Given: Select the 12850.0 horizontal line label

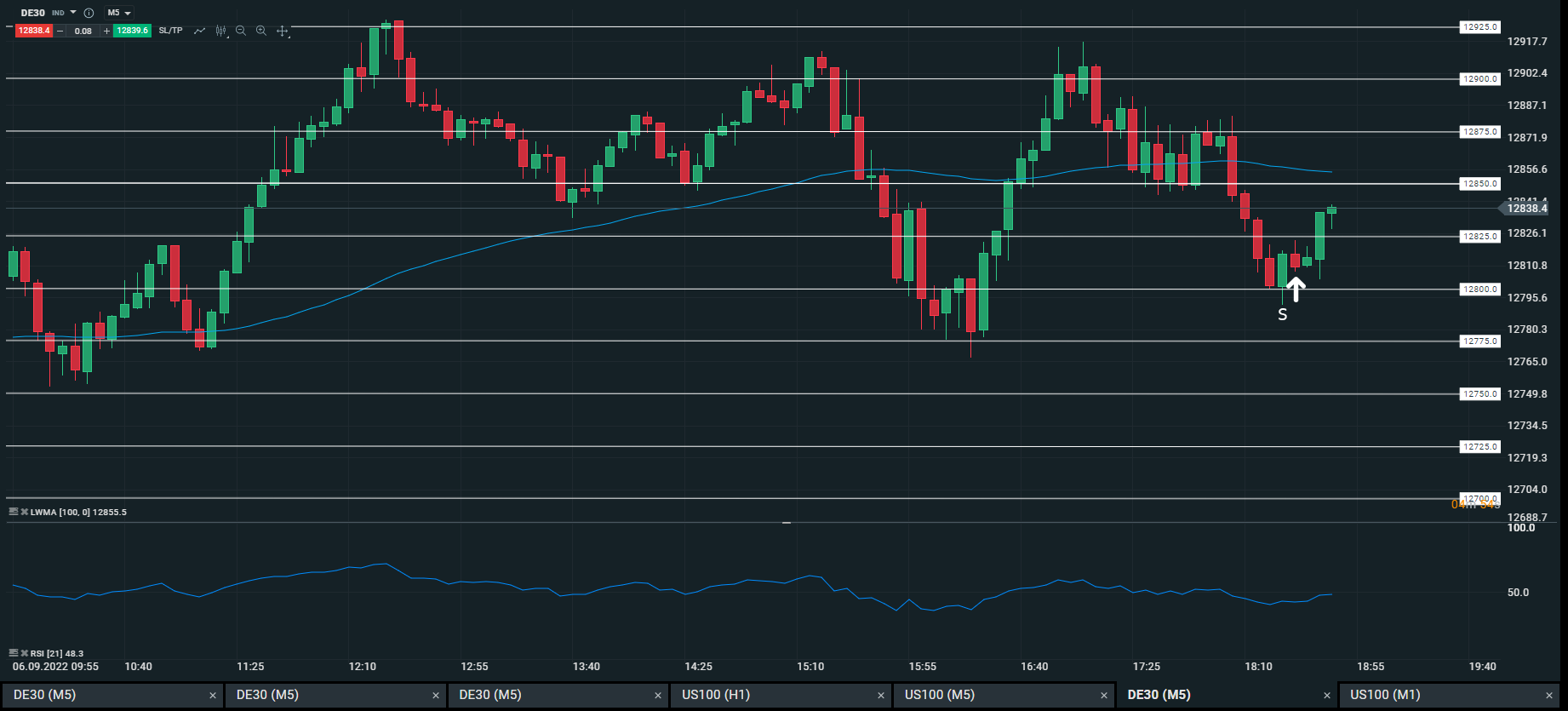Looking at the screenshot, I should click(x=1480, y=184).
